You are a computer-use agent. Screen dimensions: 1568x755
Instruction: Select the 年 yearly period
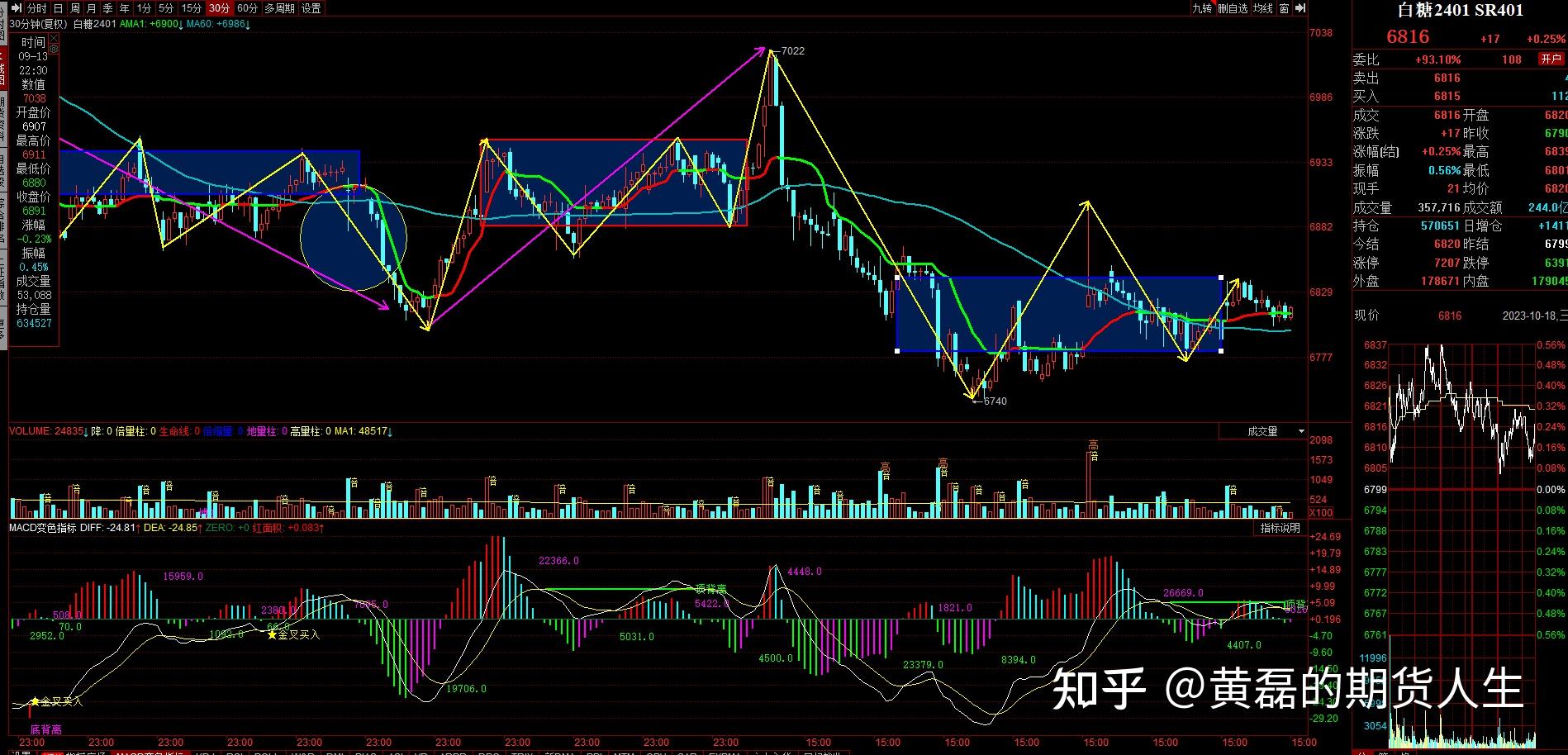pyautogui.click(x=124, y=8)
